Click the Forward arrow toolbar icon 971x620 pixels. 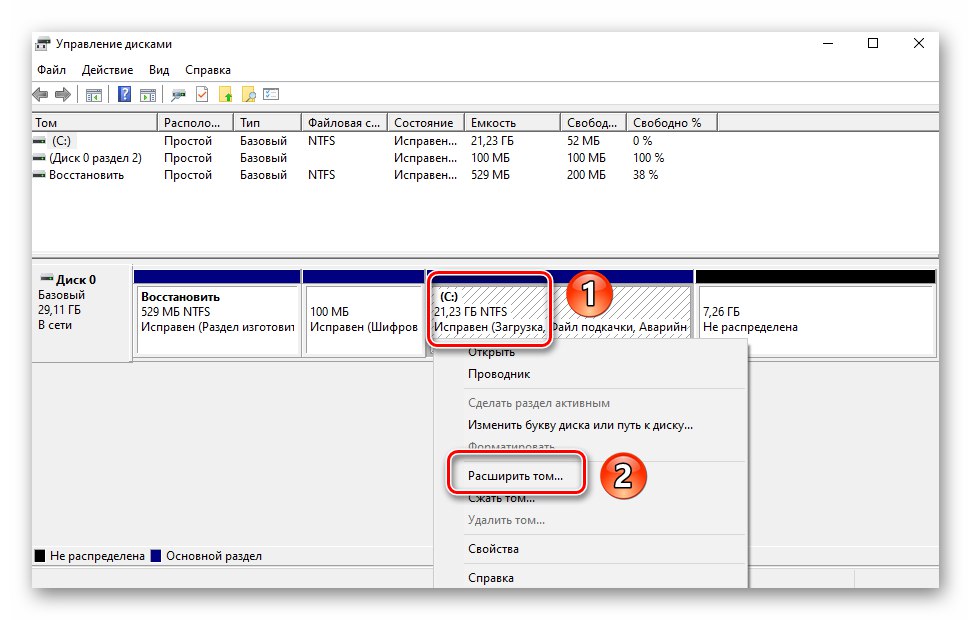(63, 95)
